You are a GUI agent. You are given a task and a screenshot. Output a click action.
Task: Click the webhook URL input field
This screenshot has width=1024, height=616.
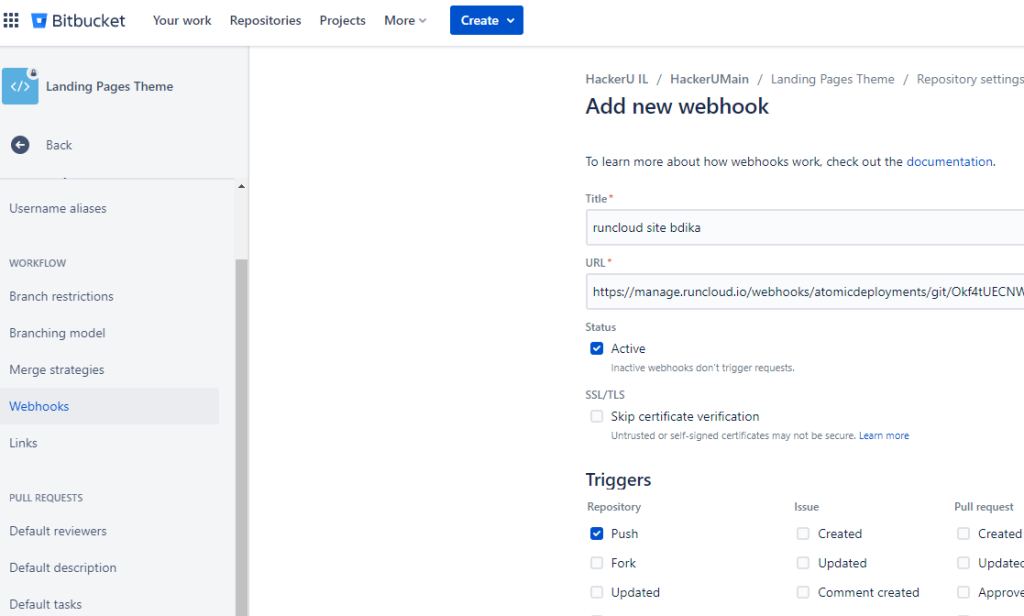click(x=800, y=292)
